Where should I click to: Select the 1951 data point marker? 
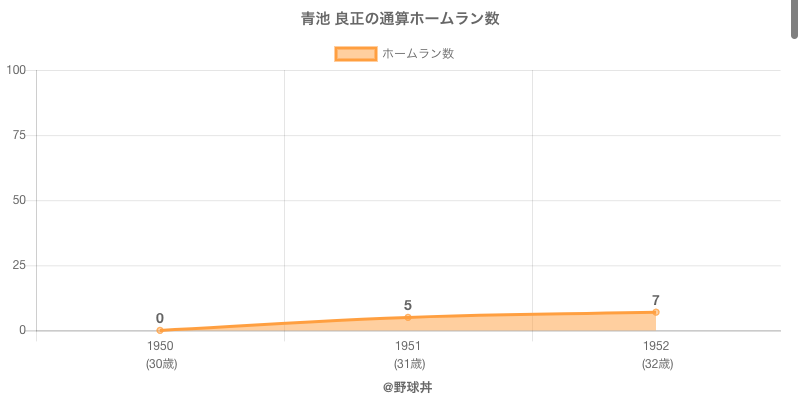408,317
